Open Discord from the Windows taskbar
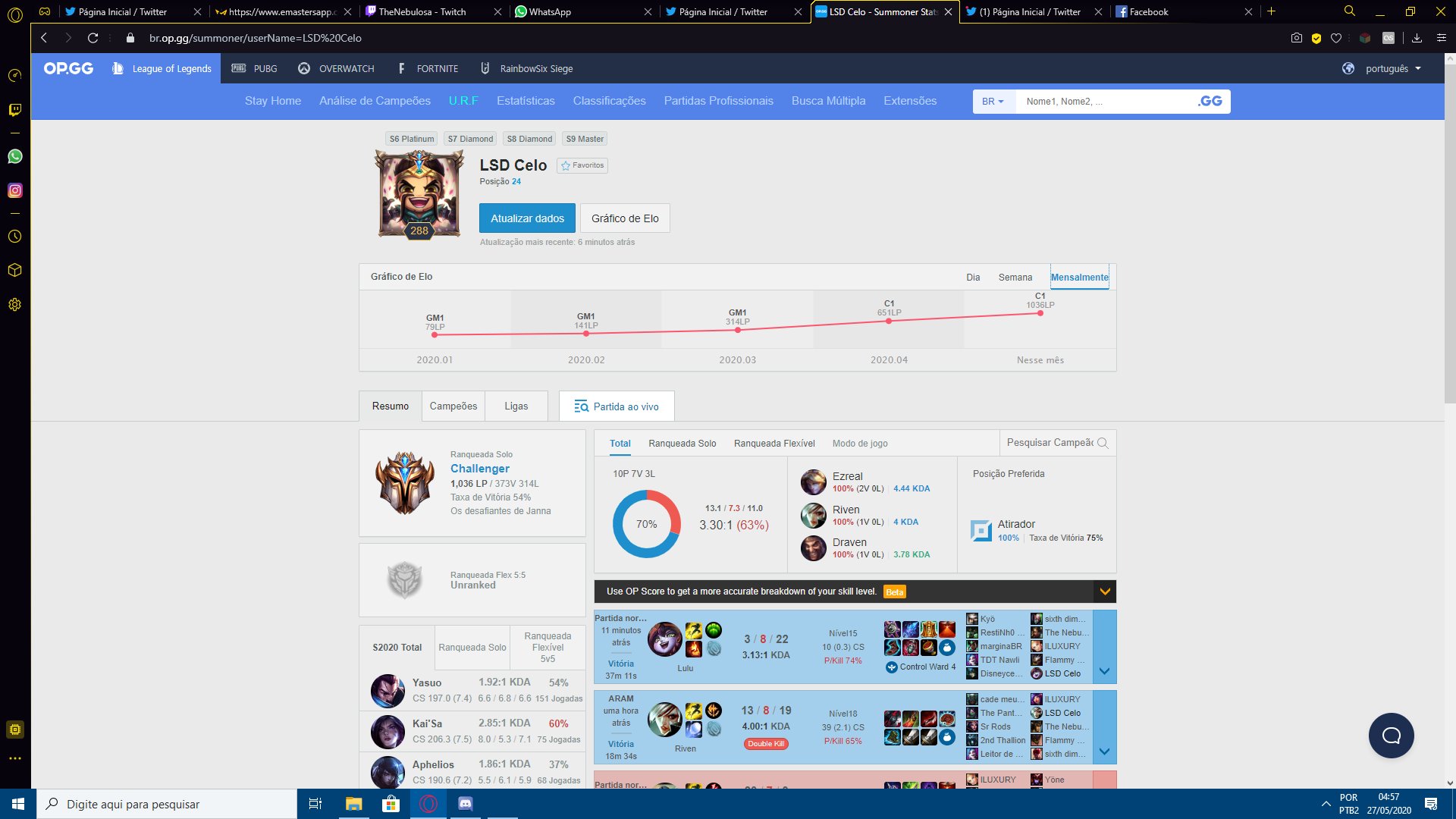Viewport: 1456px width, 819px height. 465,804
